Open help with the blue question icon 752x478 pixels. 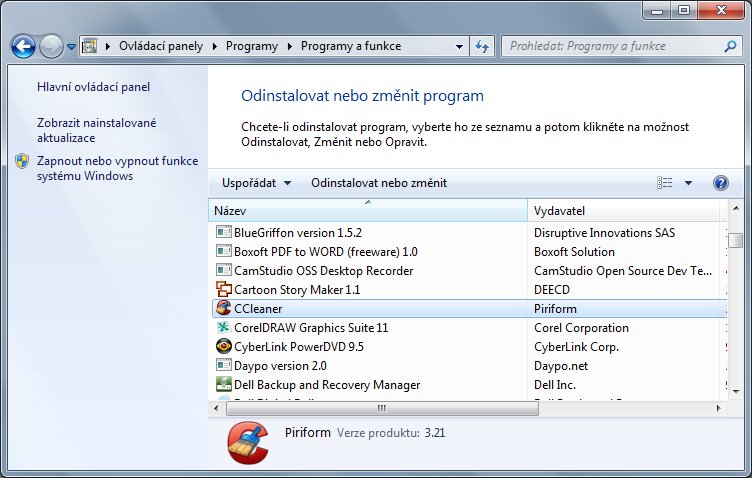721,183
